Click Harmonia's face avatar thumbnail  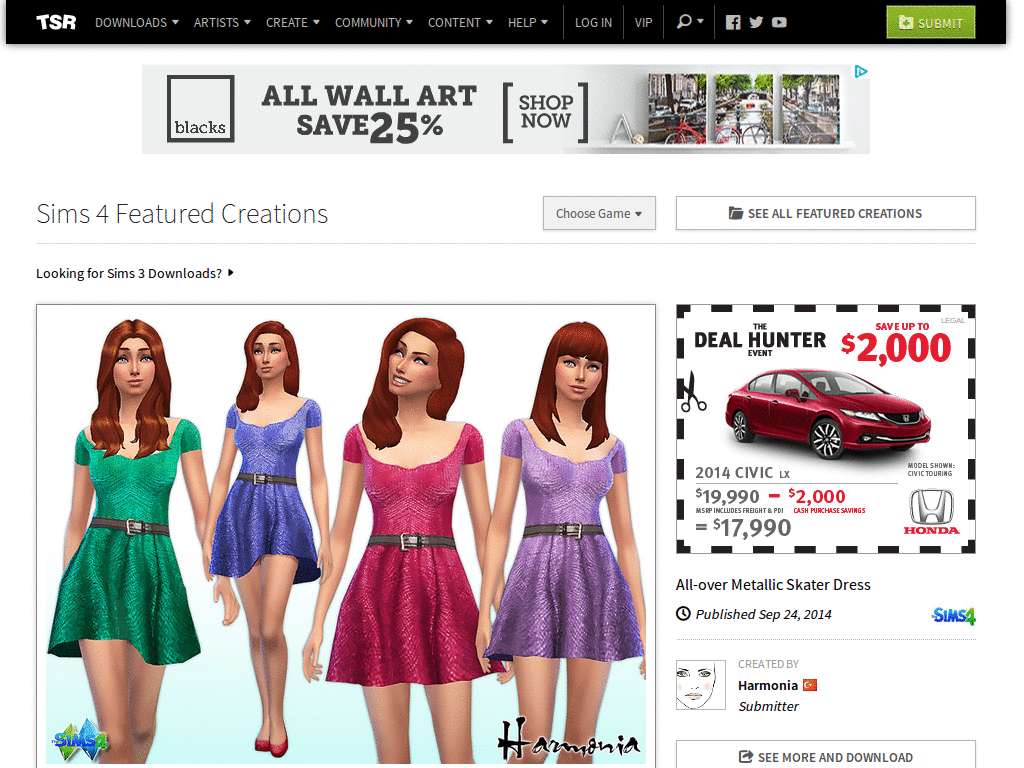coord(701,684)
